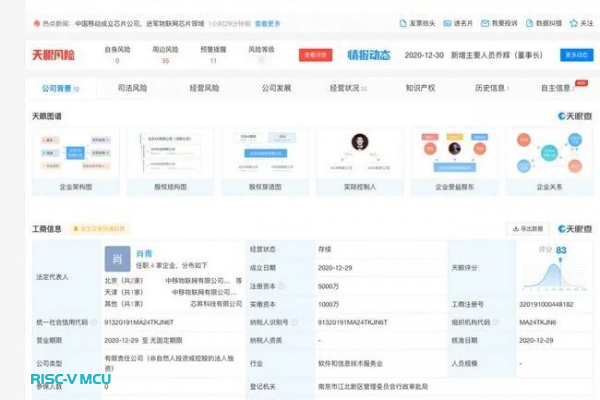Open 中移物联网有限公司 link in 北京 row
600x400 pixels.
[197, 281]
